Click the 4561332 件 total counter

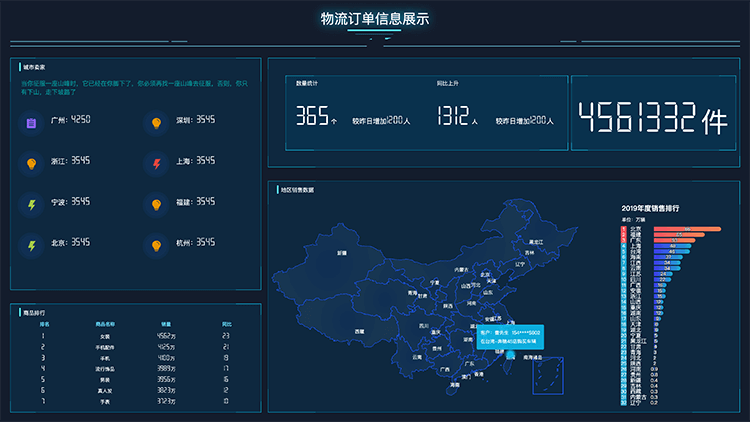click(x=653, y=118)
